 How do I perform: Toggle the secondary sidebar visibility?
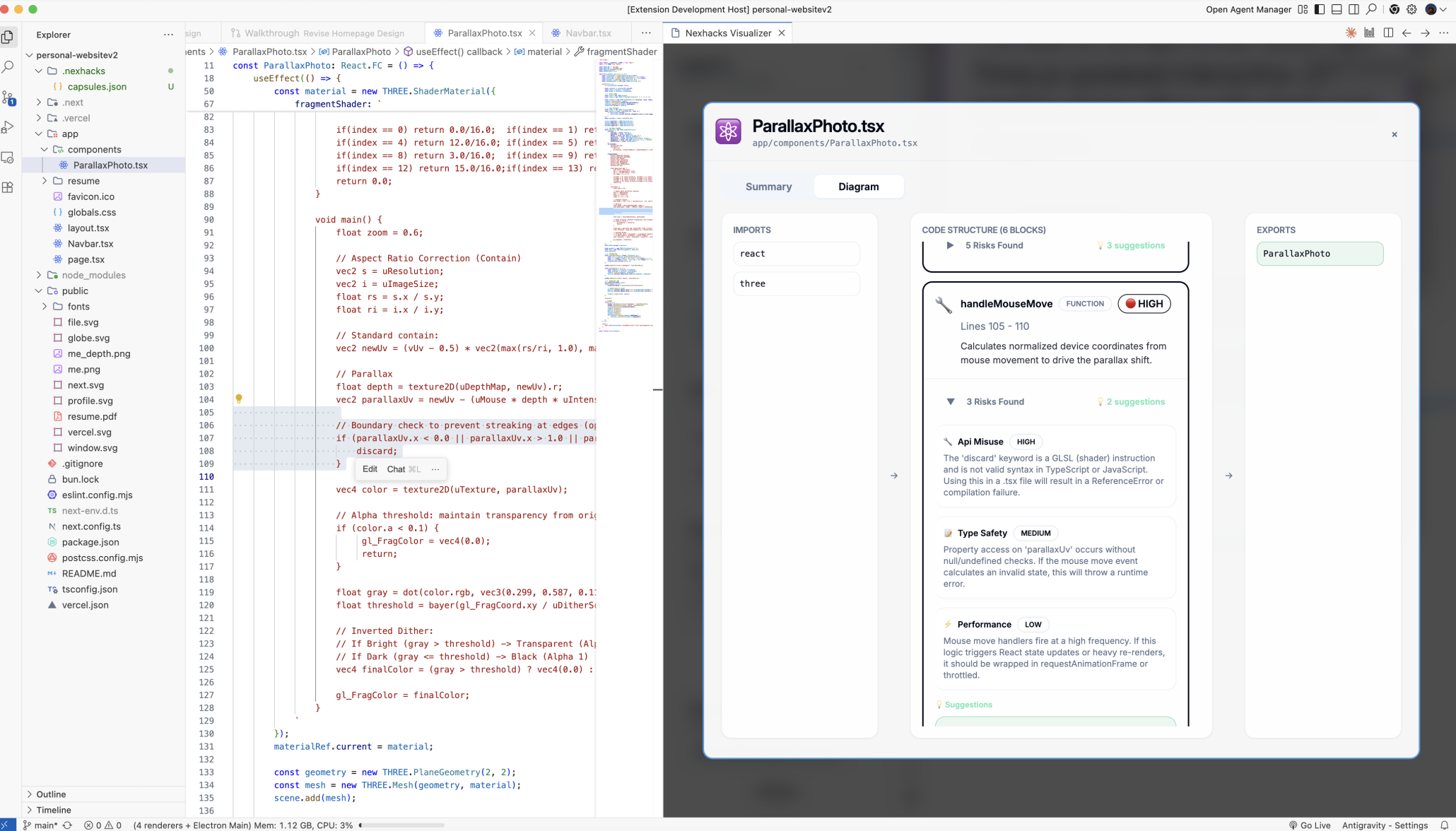1354,10
